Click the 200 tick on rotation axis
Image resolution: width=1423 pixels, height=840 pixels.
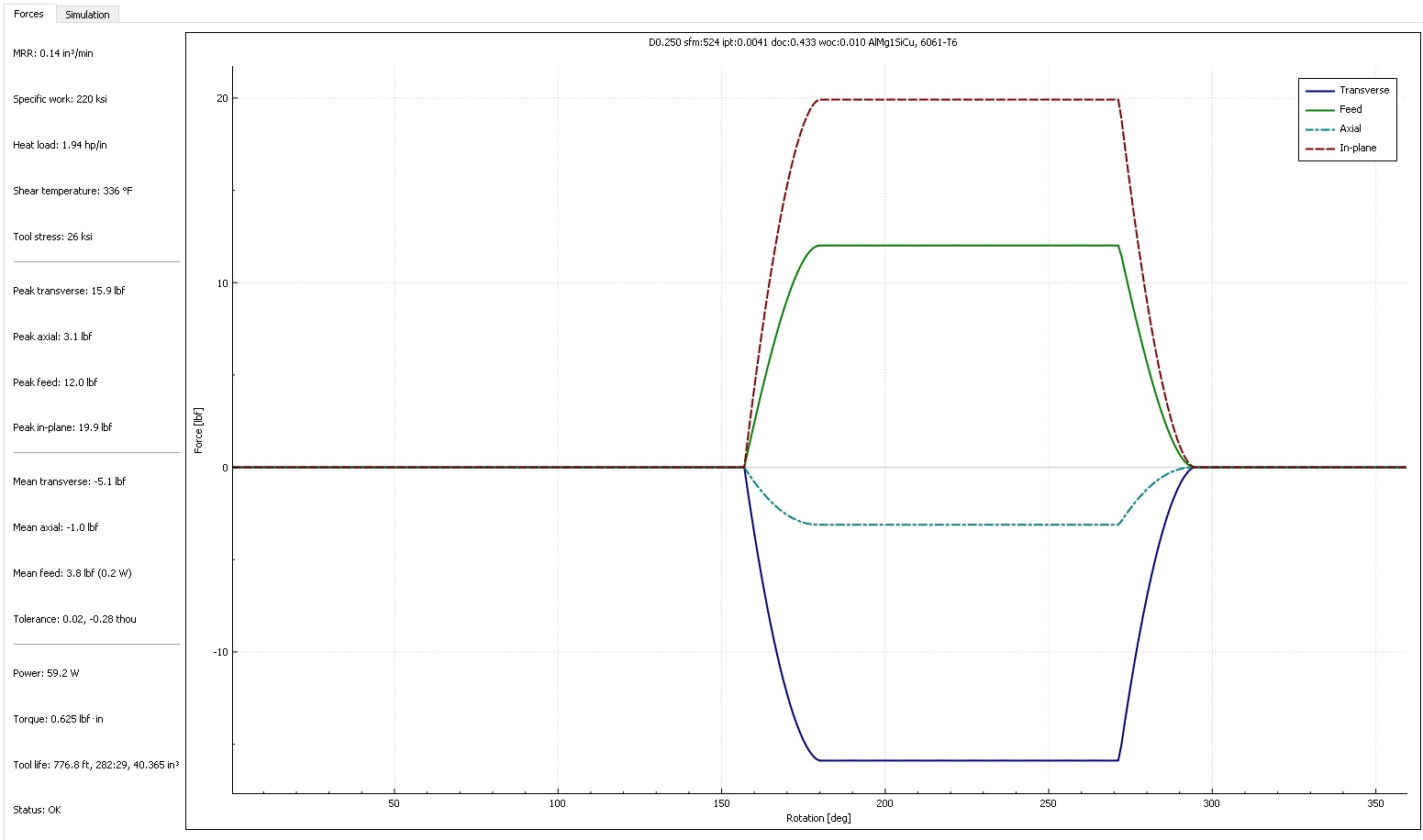pyautogui.click(x=884, y=803)
